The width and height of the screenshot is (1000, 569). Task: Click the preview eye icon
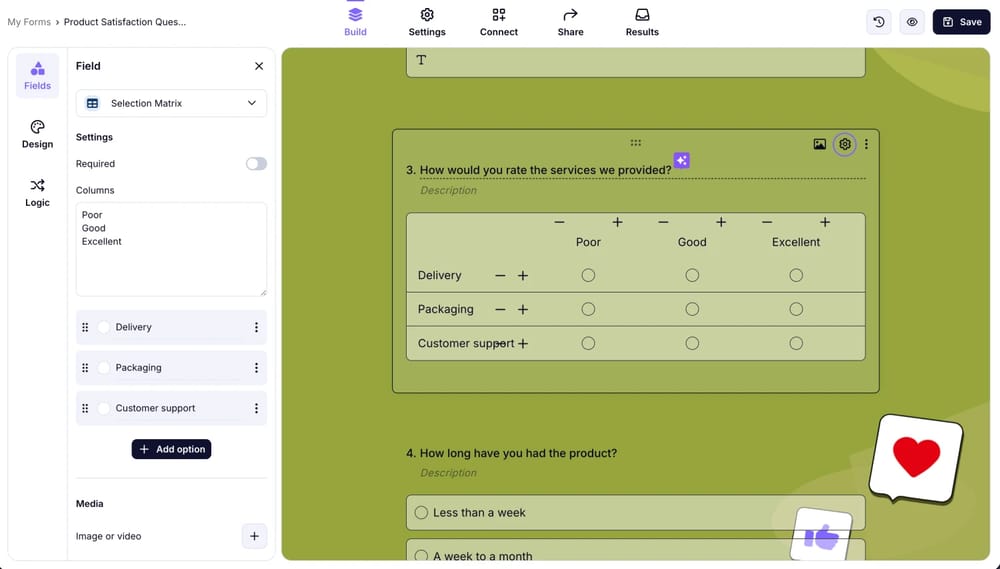click(x=912, y=22)
